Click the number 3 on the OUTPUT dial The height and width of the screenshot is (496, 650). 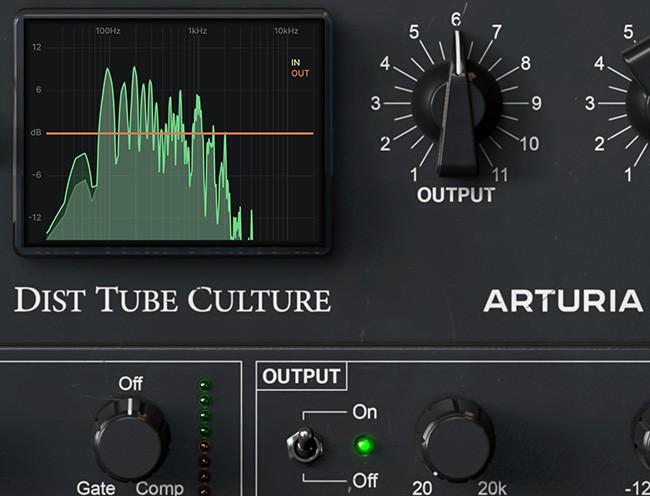(376, 103)
